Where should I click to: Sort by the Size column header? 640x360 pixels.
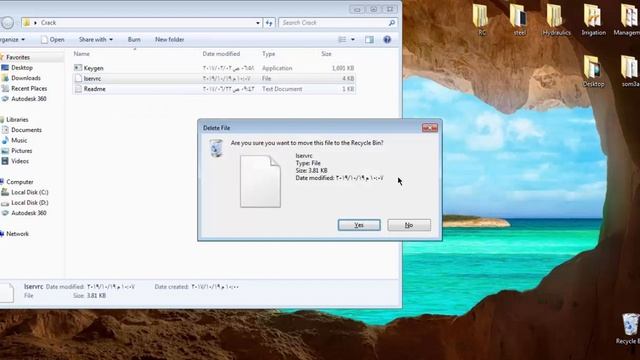tap(326, 54)
